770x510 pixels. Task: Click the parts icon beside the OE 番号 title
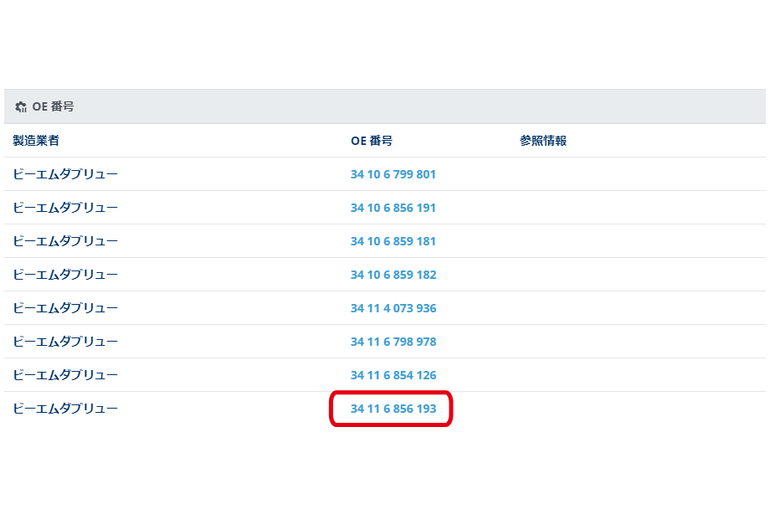pyautogui.click(x=21, y=107)
